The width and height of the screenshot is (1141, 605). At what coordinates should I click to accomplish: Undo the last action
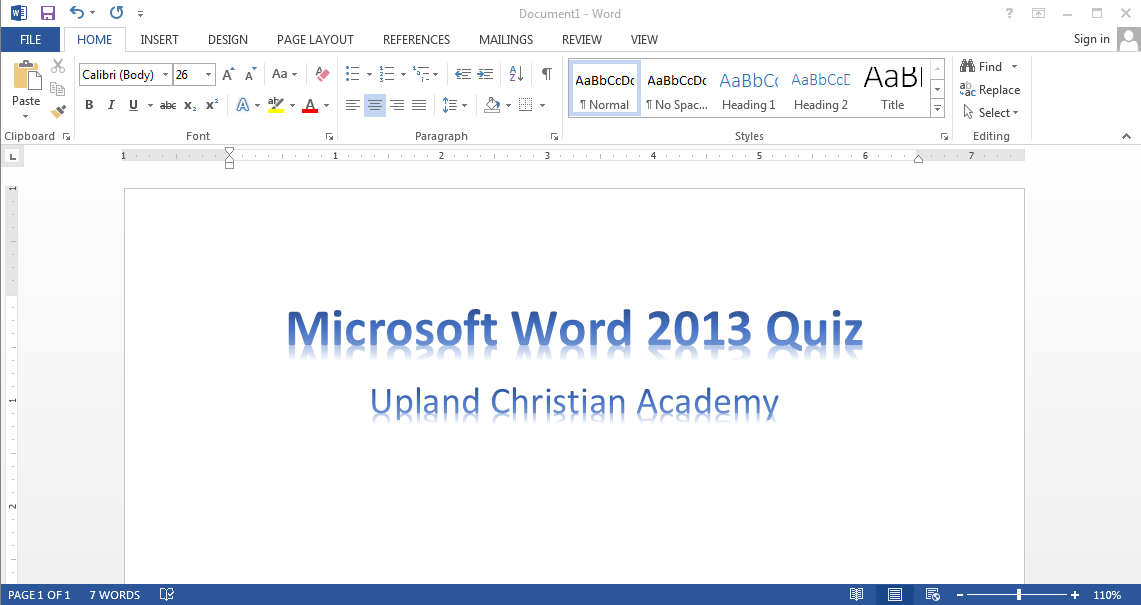click(x=76, y=12)
